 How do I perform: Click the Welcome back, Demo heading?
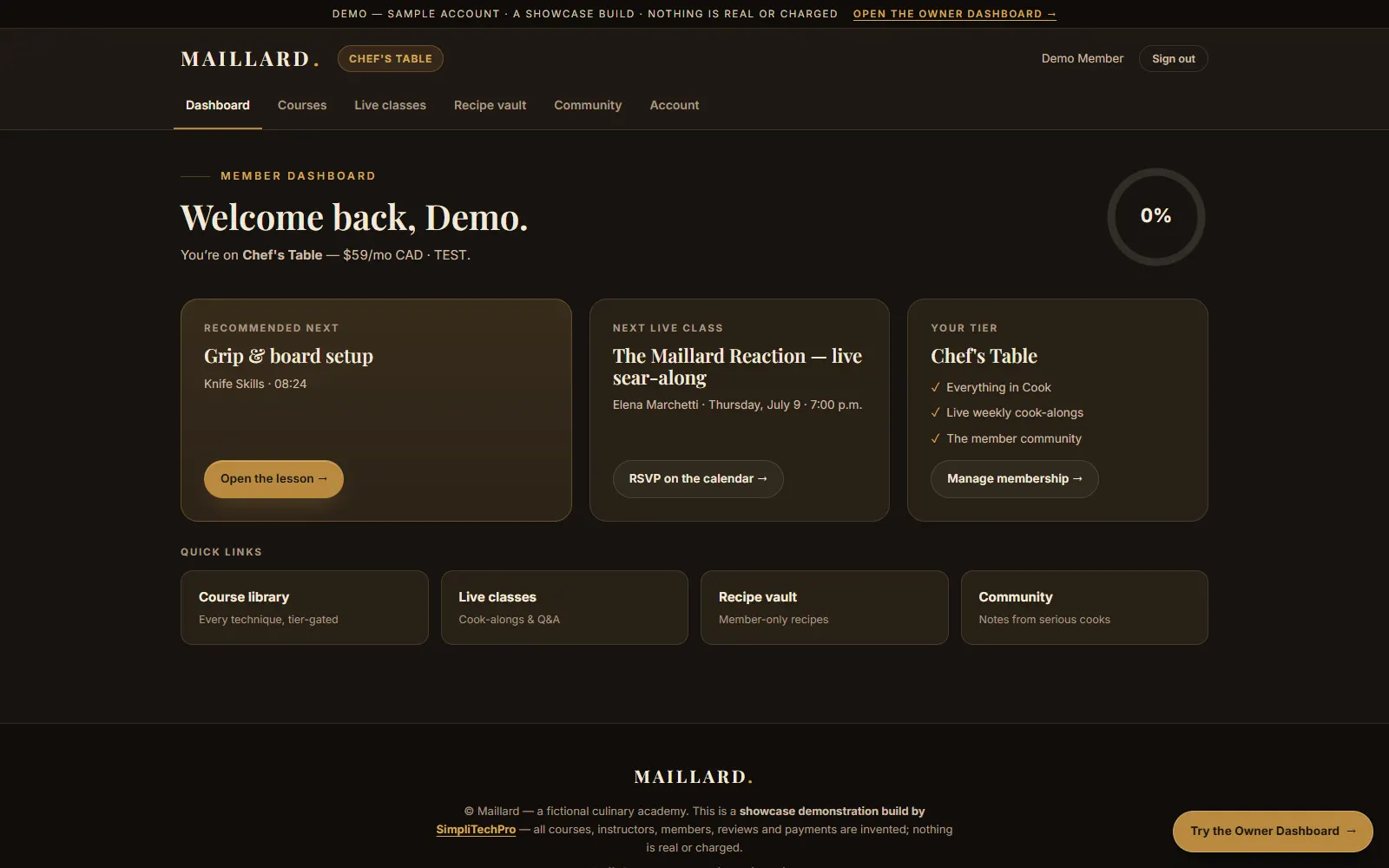[354, 217]
